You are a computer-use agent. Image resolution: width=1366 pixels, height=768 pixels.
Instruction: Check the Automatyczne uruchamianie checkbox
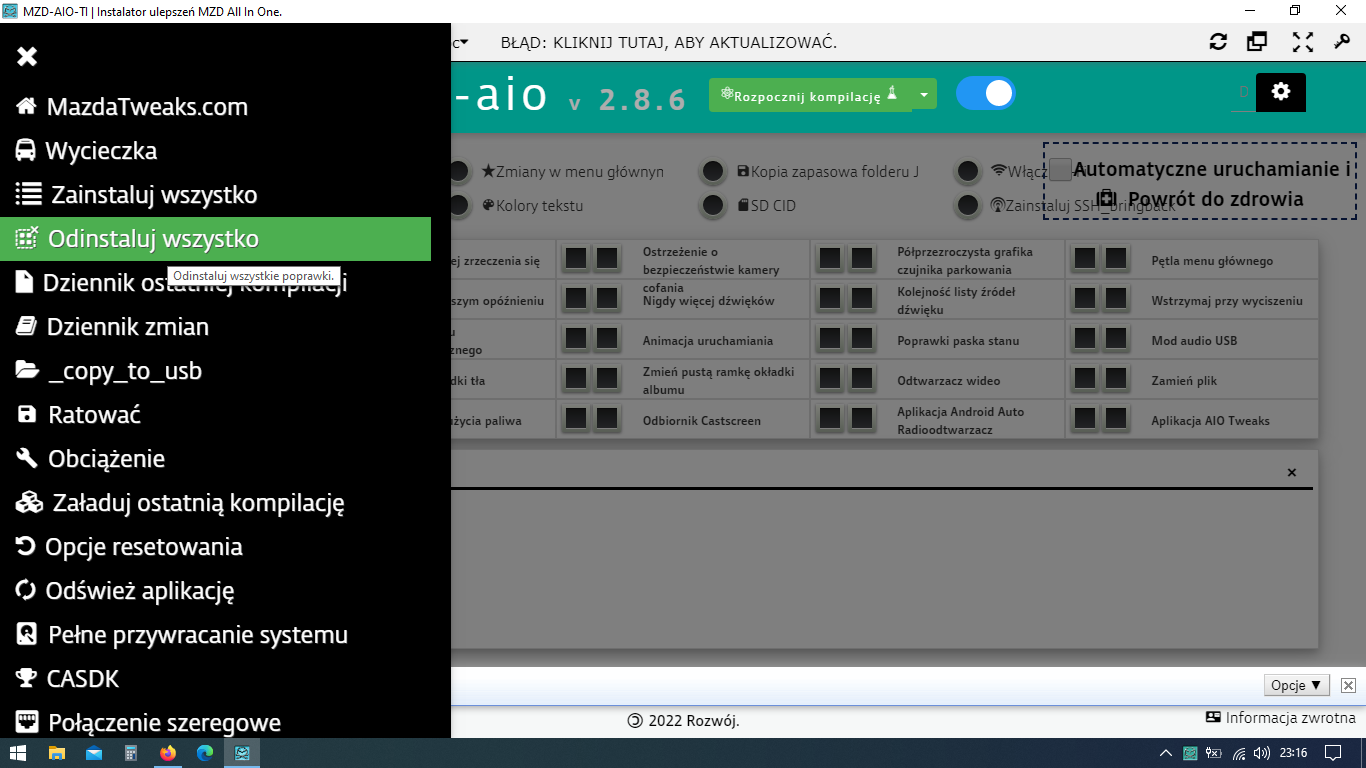coord(1060,170)
